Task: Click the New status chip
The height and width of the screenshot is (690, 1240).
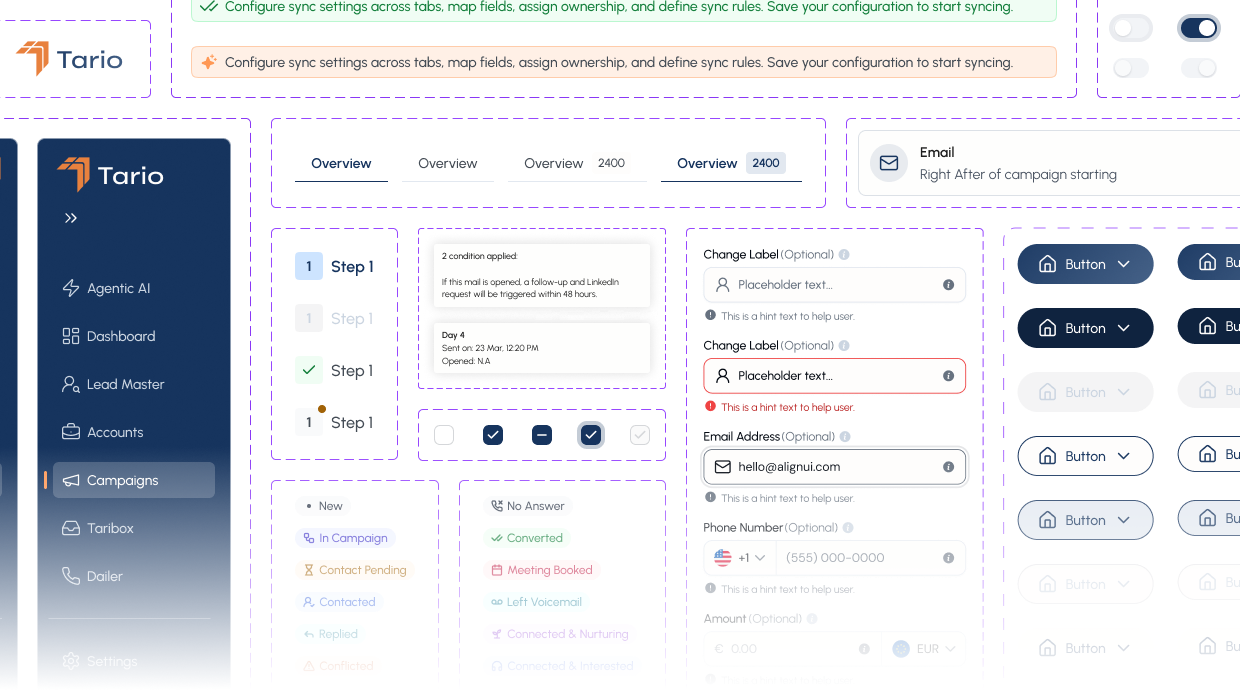Action: pos(324,506)
